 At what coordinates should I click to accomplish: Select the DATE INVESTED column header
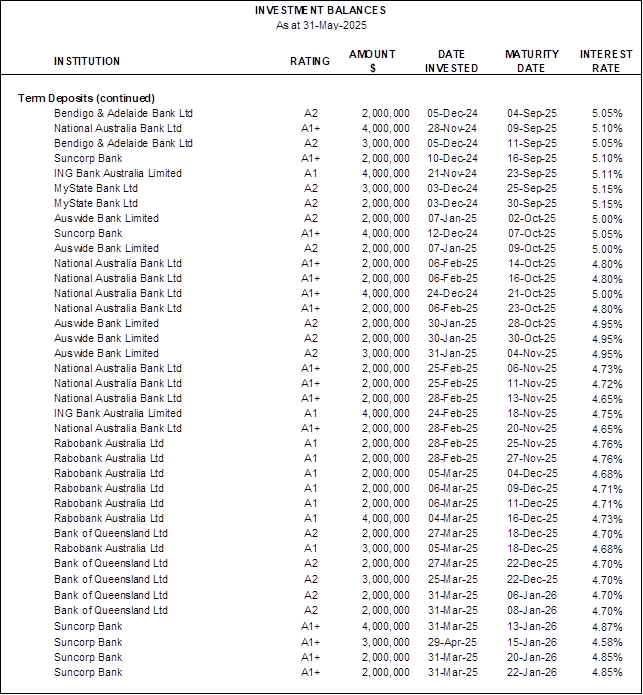point(452,61)
